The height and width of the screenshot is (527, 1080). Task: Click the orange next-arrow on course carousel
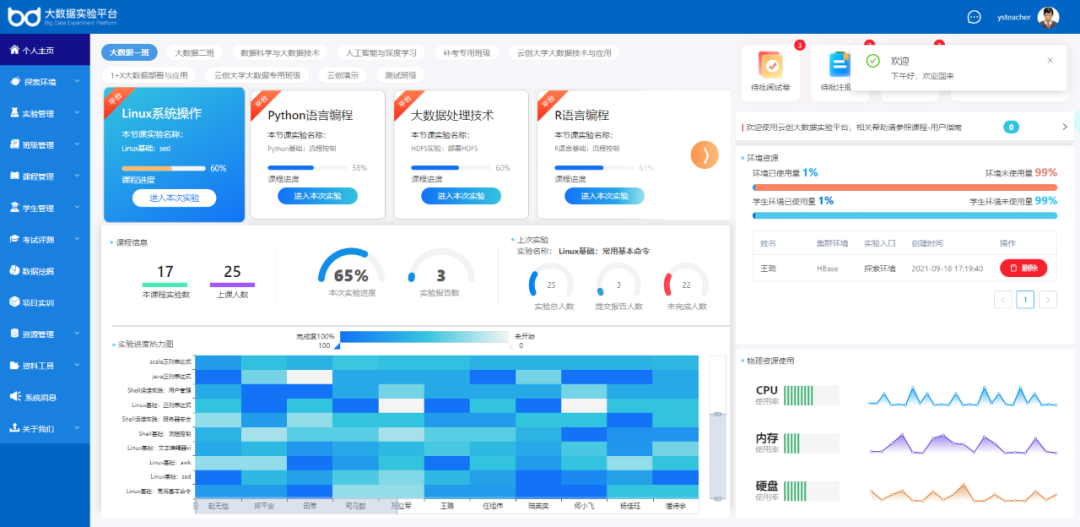tap(705, 154)
